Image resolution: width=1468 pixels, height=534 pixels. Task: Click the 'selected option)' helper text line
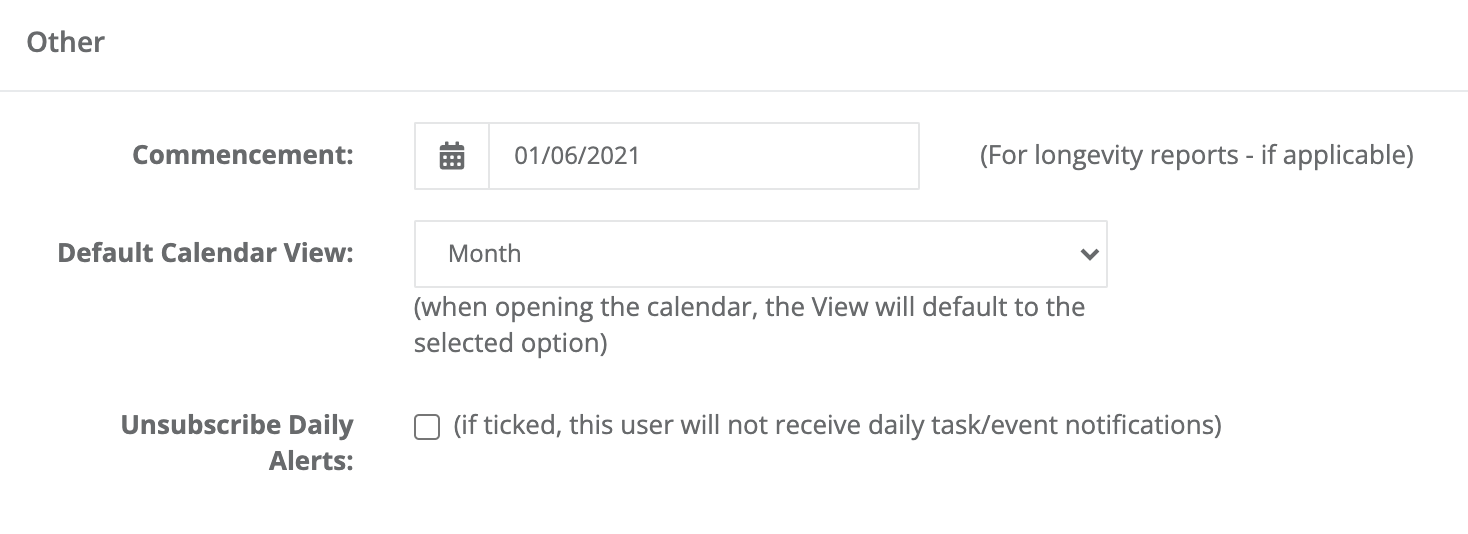(510, 343)
